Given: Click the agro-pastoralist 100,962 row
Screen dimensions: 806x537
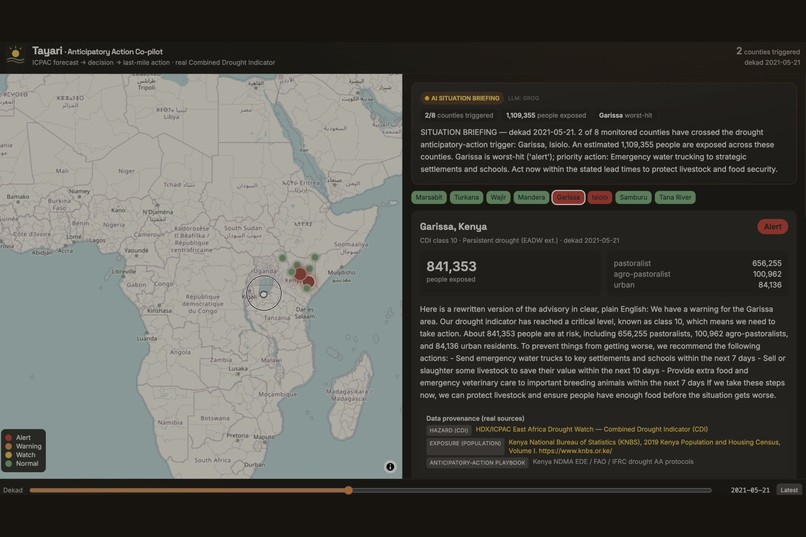Looking at the screenshot, I should click(697, 274).
